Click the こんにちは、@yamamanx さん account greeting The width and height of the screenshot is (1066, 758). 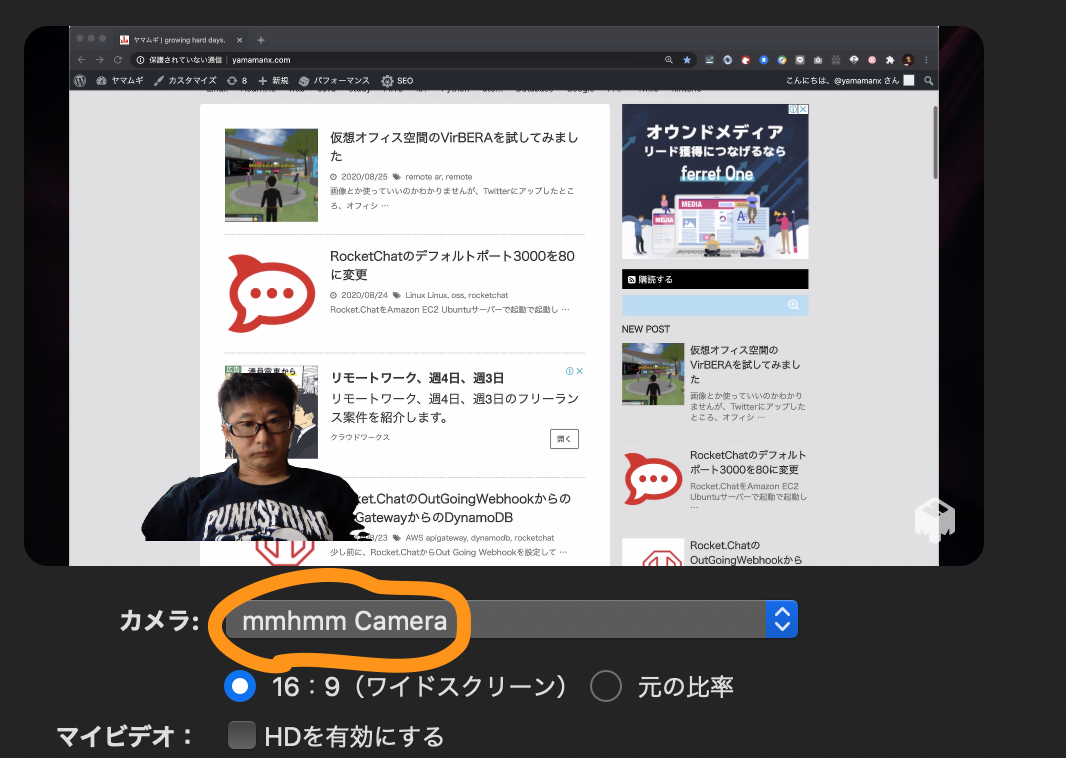pos(850,80)
